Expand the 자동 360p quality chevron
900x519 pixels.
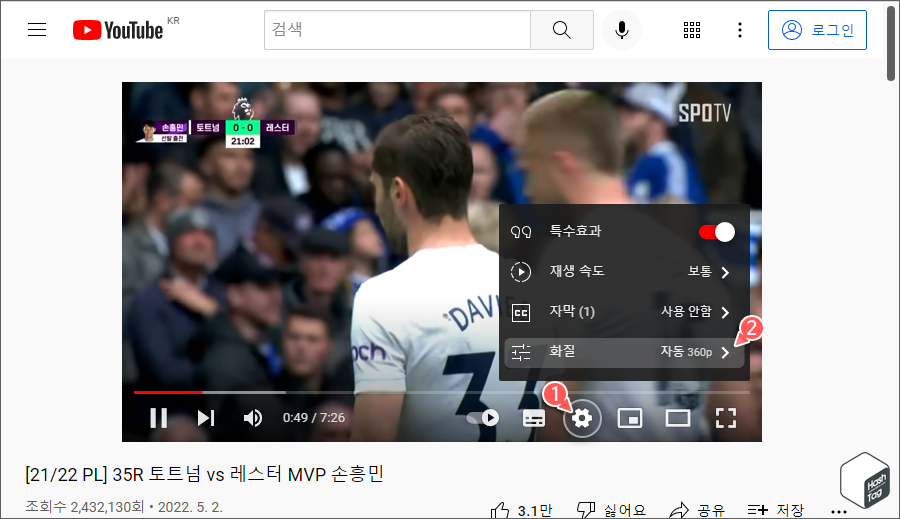726,353
